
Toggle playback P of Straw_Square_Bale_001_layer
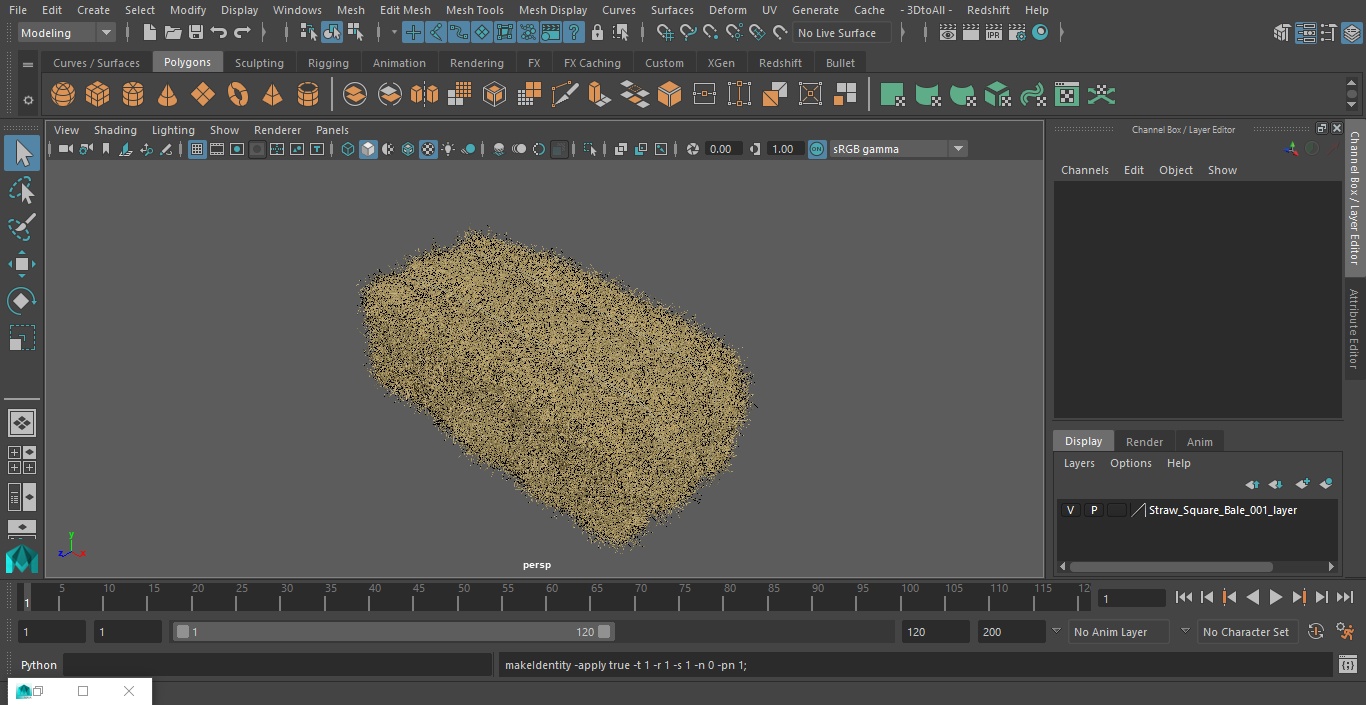(x=1094, y=510)
